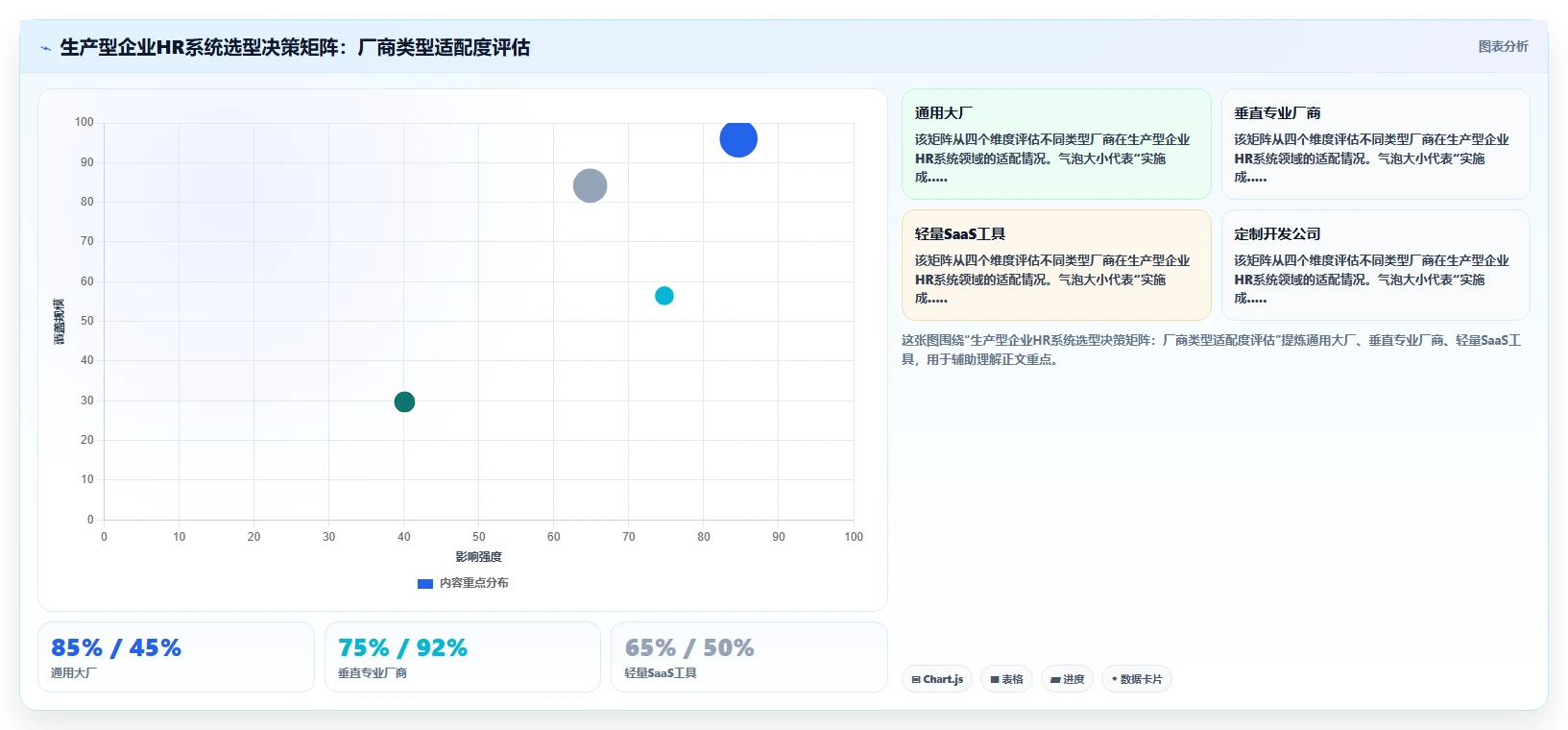Image resolution: width=1568 pixels, height=730 pixels.
Task: Click the 进度 tag
Action: tap(1067, 679)
